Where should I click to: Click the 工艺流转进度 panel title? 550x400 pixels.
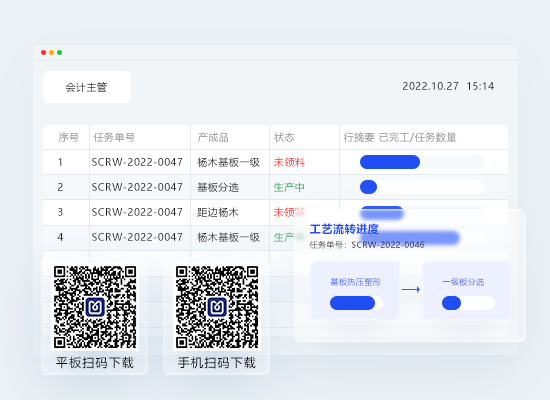coord(344,229)
